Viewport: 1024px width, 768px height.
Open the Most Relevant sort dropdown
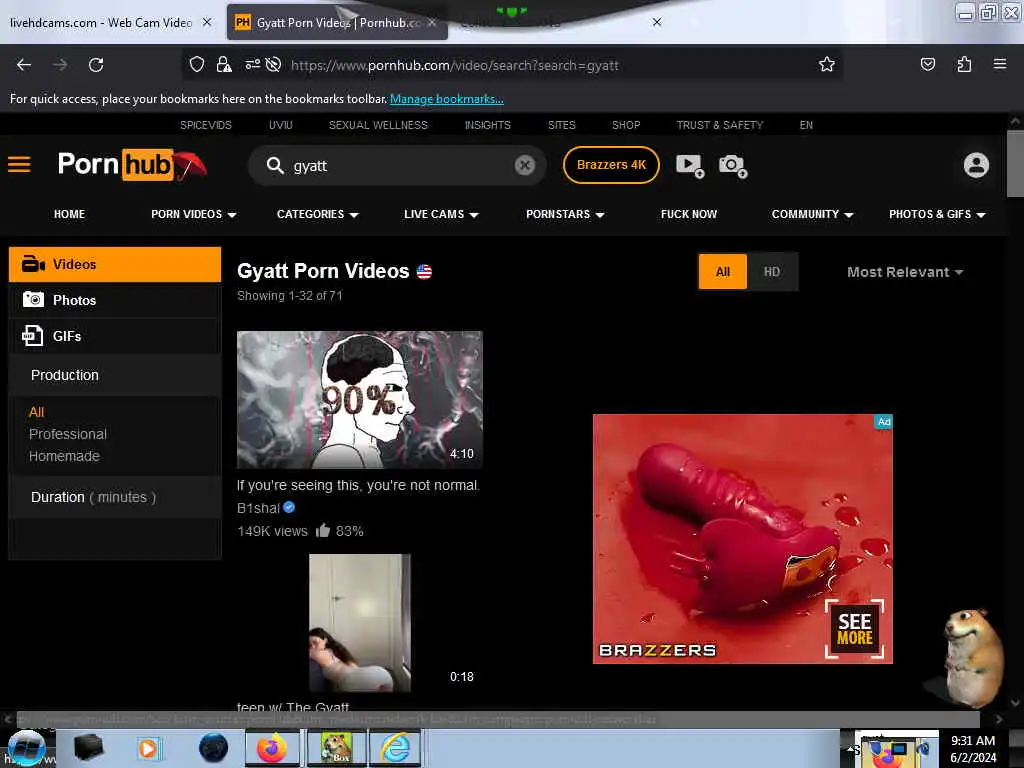[x=904, y=272]
